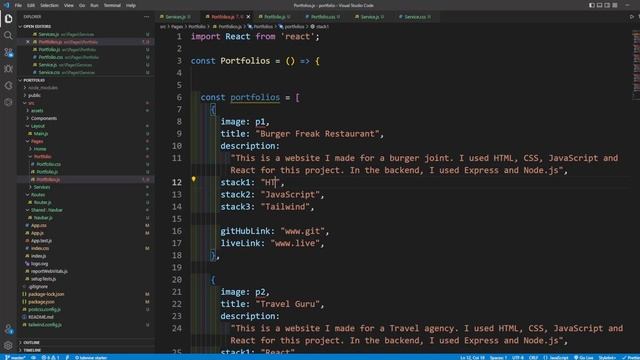Click the stack1 breadcrumb segment
The height and width of the screenshot is (360, 640).
(x=322, y=27)
